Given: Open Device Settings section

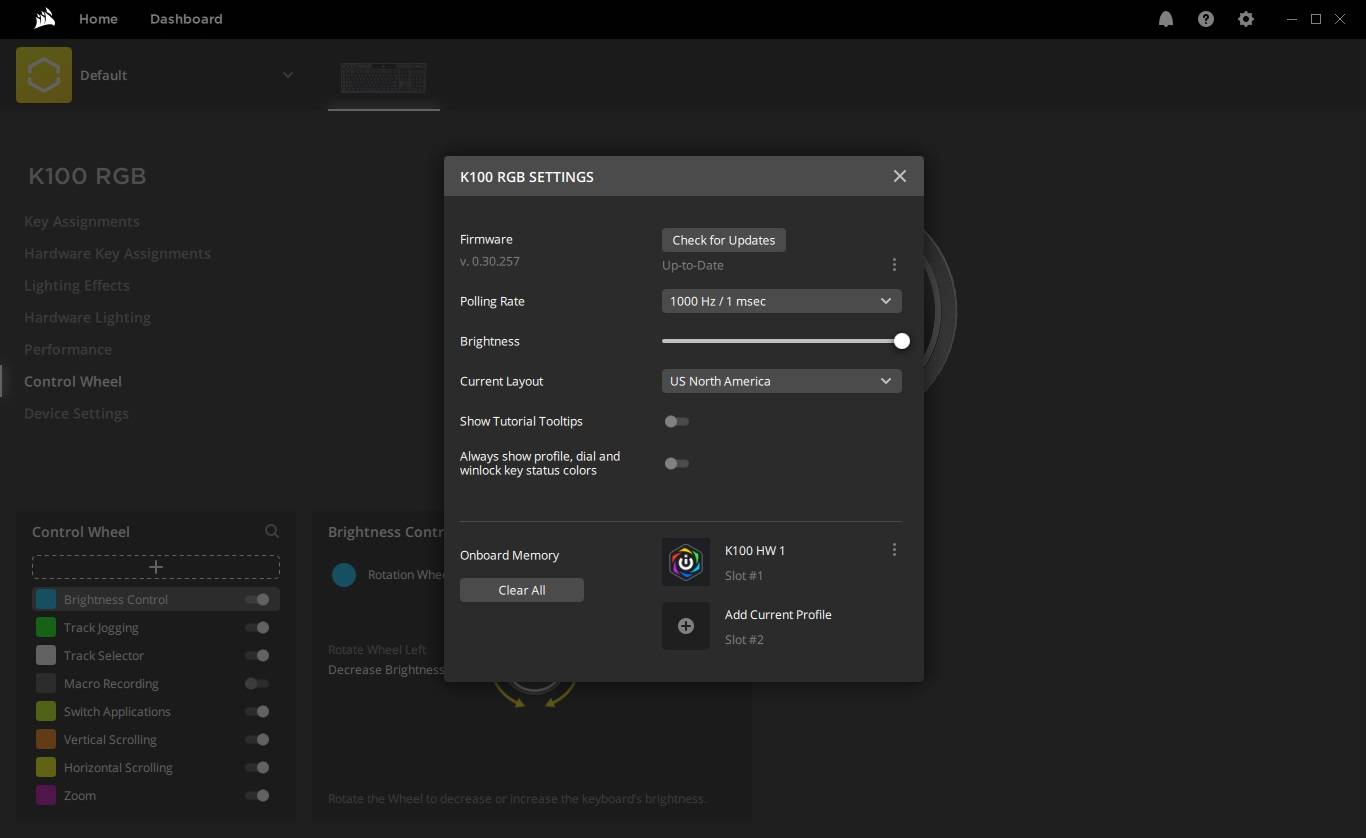Looking at the screenshot, I should 76,414.
